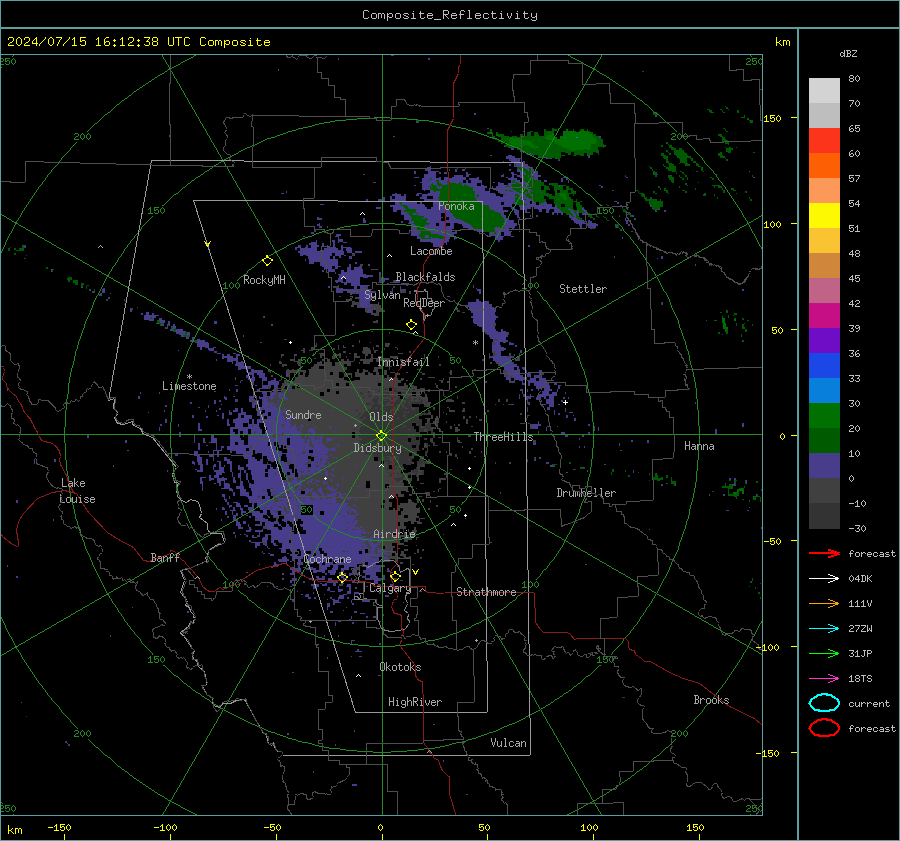The image size is (900, 841).
Task: Click the Lacombe town label
Action: pyautogui.click(x=431, y=251)
